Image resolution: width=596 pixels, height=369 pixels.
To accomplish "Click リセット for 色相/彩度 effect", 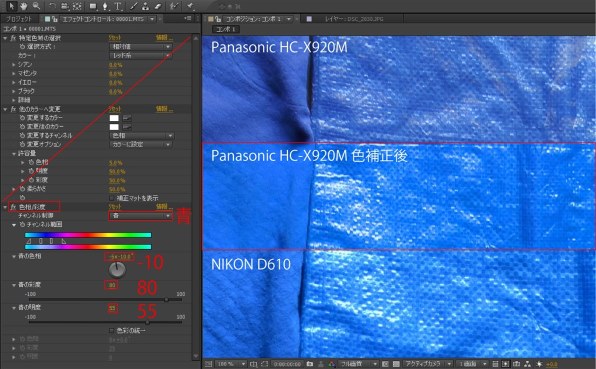I will (x=115, y=207).
